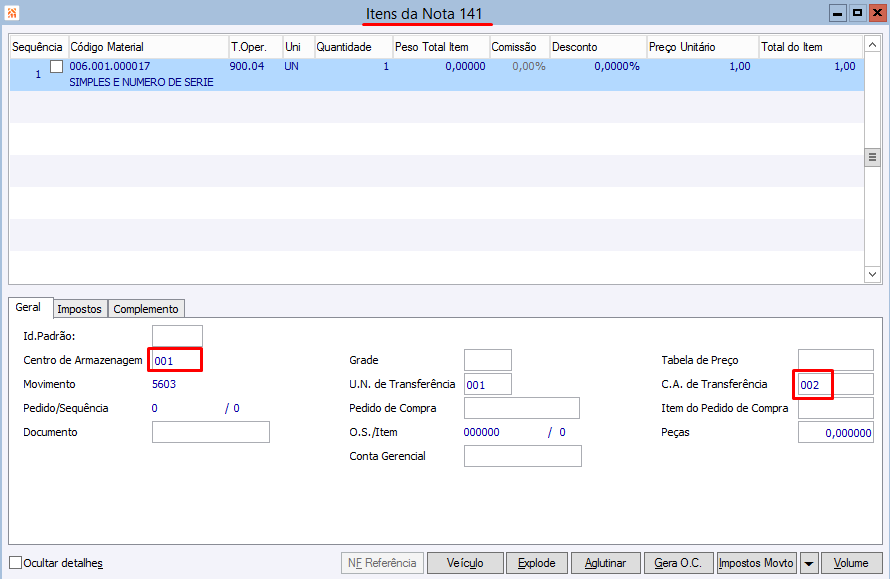Image resolution: width=890 pixels, height=579 pixels.
Task: Click the C.A. de Transferência field
Action: 836,384
